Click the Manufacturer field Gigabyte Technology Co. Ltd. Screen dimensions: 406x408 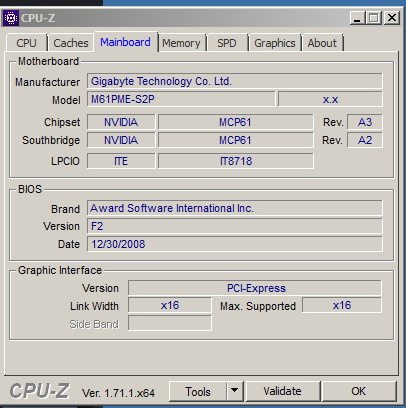click(x=235, y=81)
